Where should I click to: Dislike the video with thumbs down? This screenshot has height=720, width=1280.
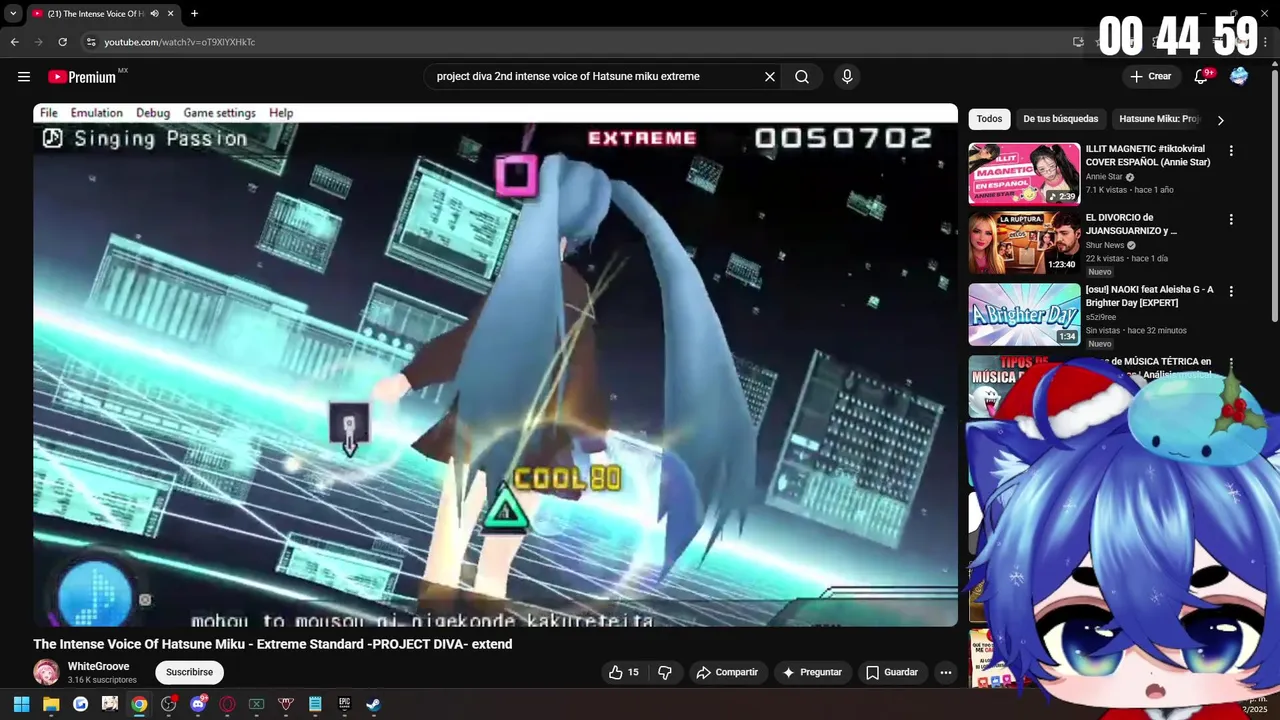665,672
